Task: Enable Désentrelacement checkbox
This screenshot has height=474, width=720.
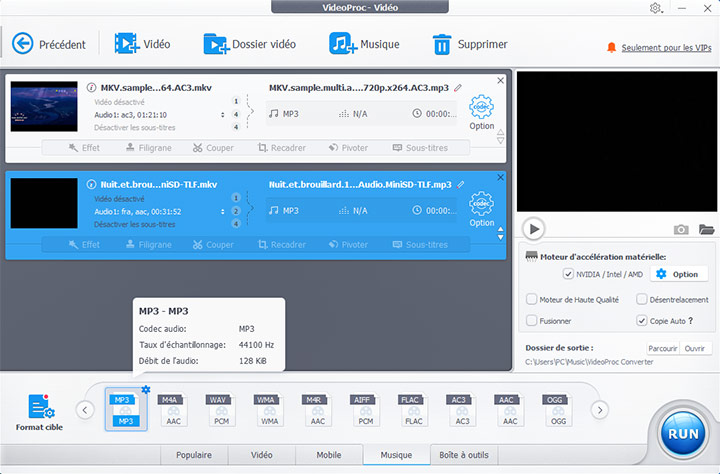Action: pos(641,299)
